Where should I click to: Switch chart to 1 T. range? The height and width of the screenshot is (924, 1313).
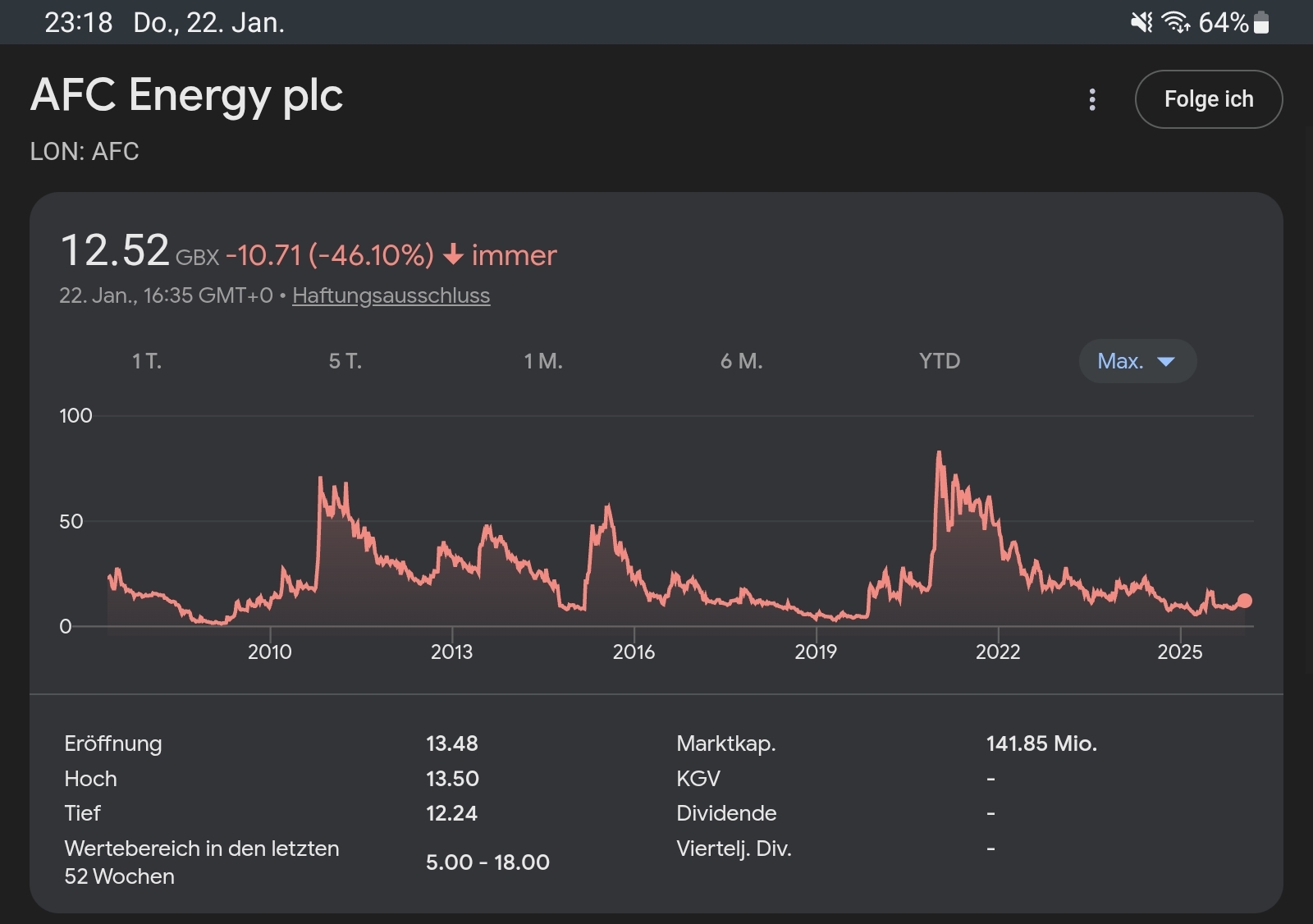[x=147, y=361]
